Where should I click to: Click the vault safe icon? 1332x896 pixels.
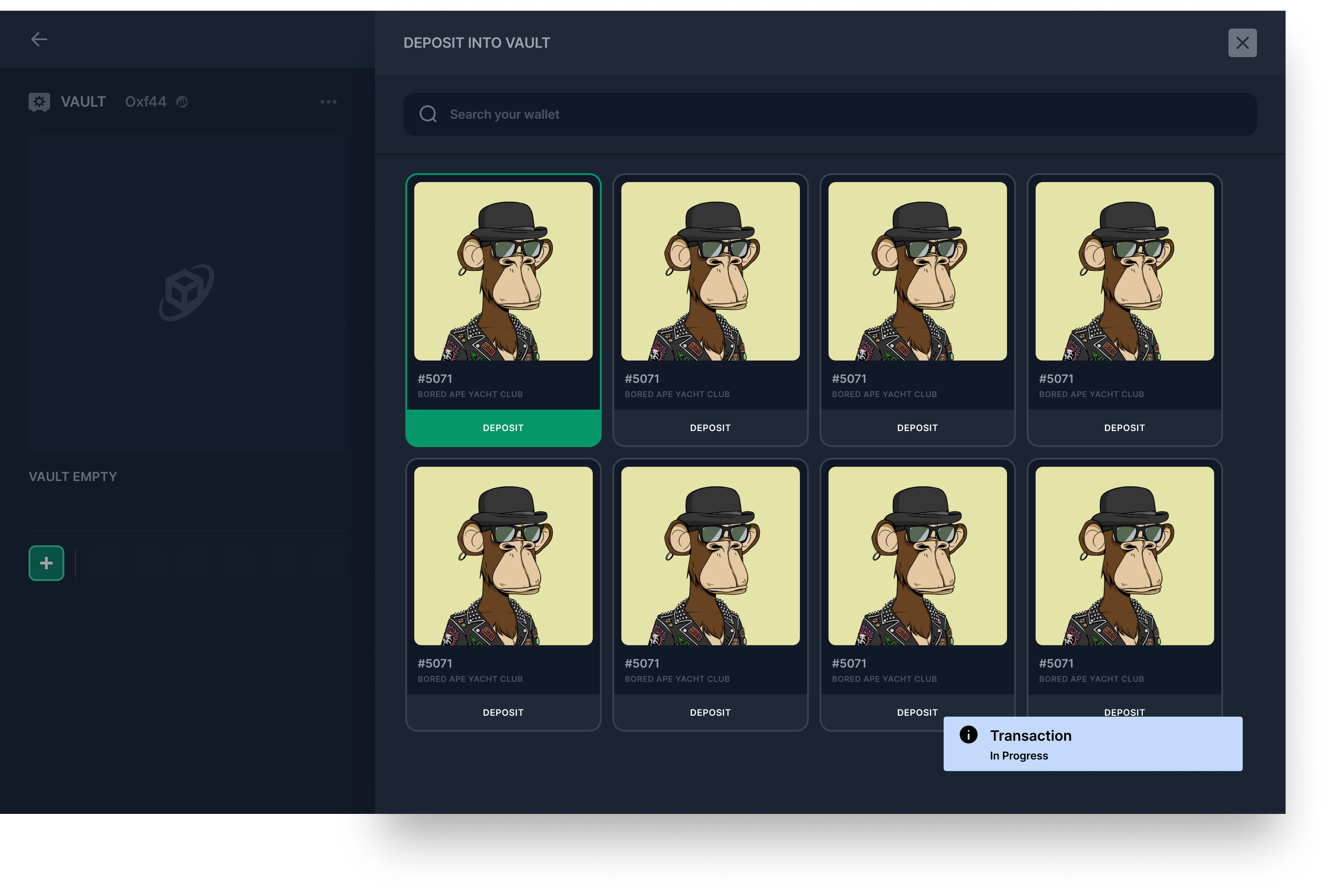tap(39, 102)
